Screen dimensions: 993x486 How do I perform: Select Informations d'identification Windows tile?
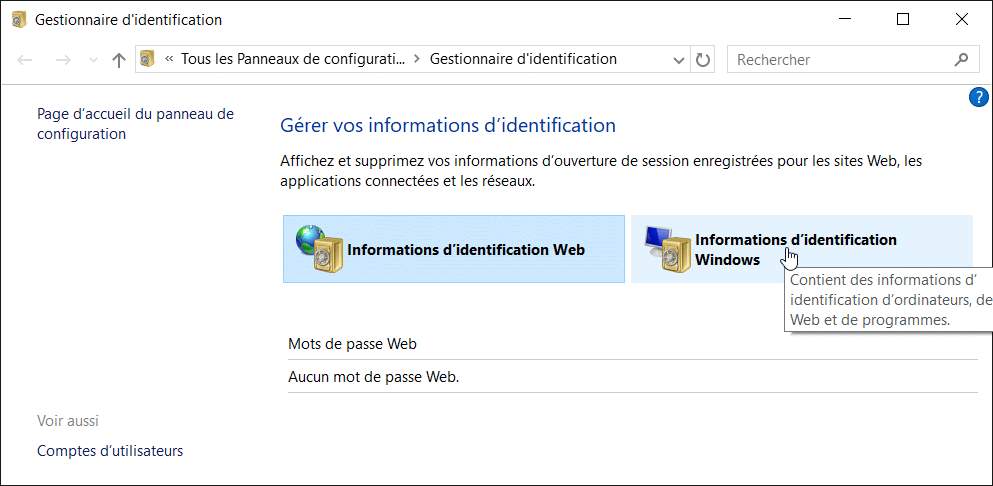(x=801, y=249)
